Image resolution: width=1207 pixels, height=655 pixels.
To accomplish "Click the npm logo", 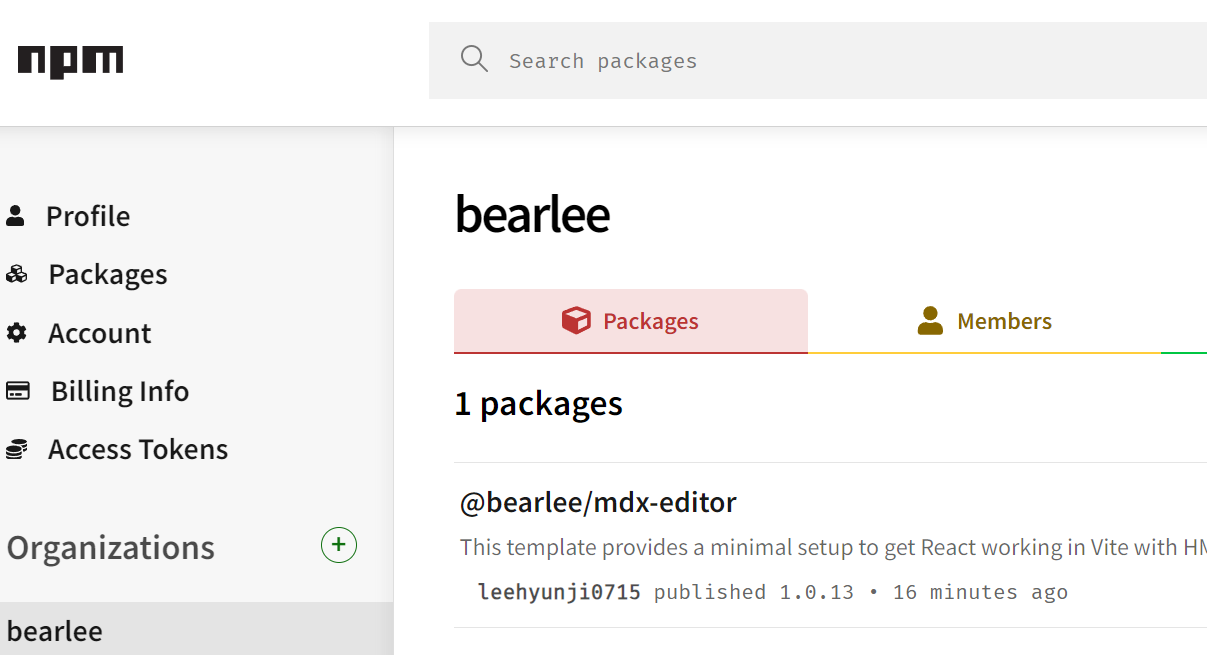I will pos(70,62).
